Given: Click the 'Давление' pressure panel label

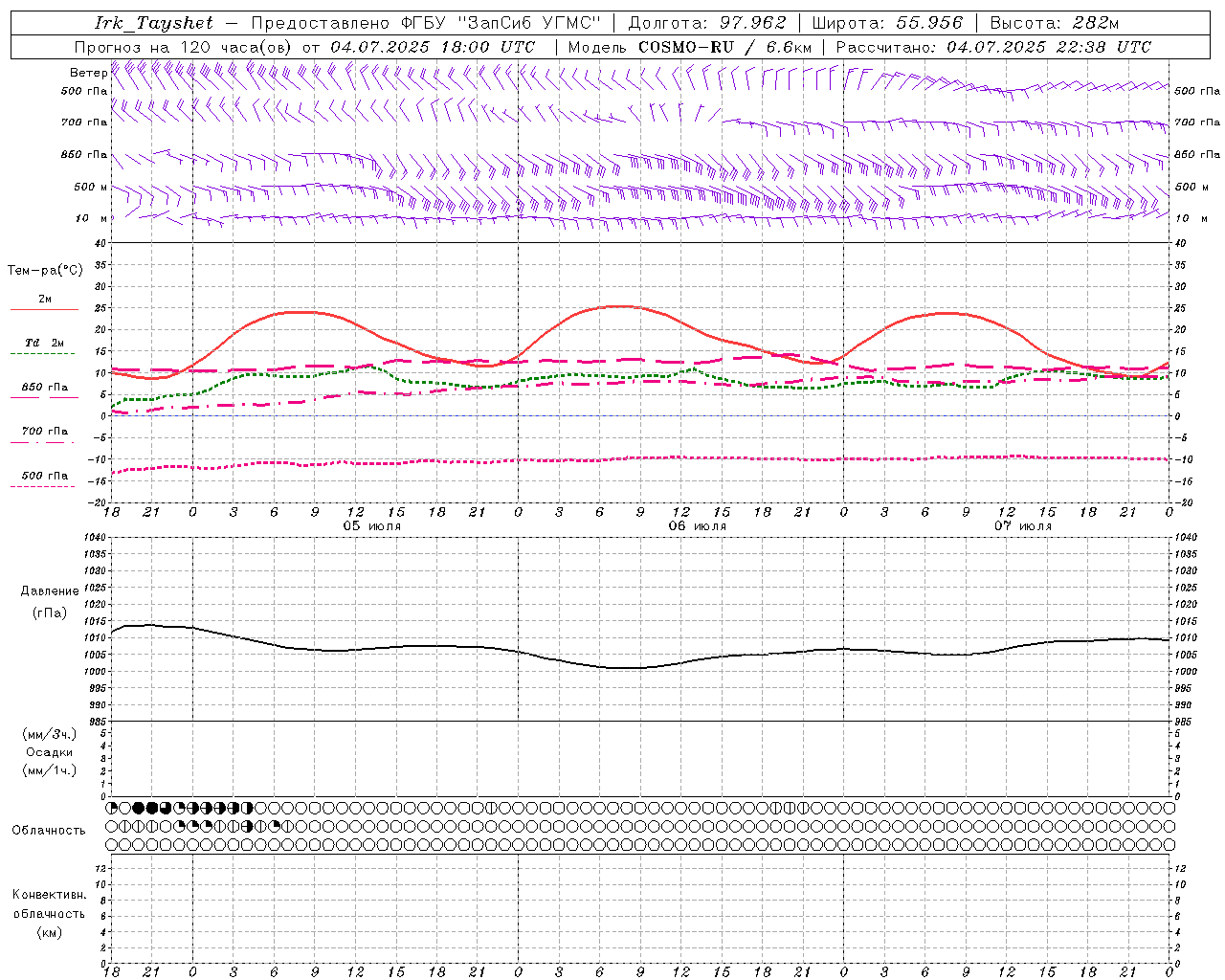Looking at the screenshot, I should point(50,590).
